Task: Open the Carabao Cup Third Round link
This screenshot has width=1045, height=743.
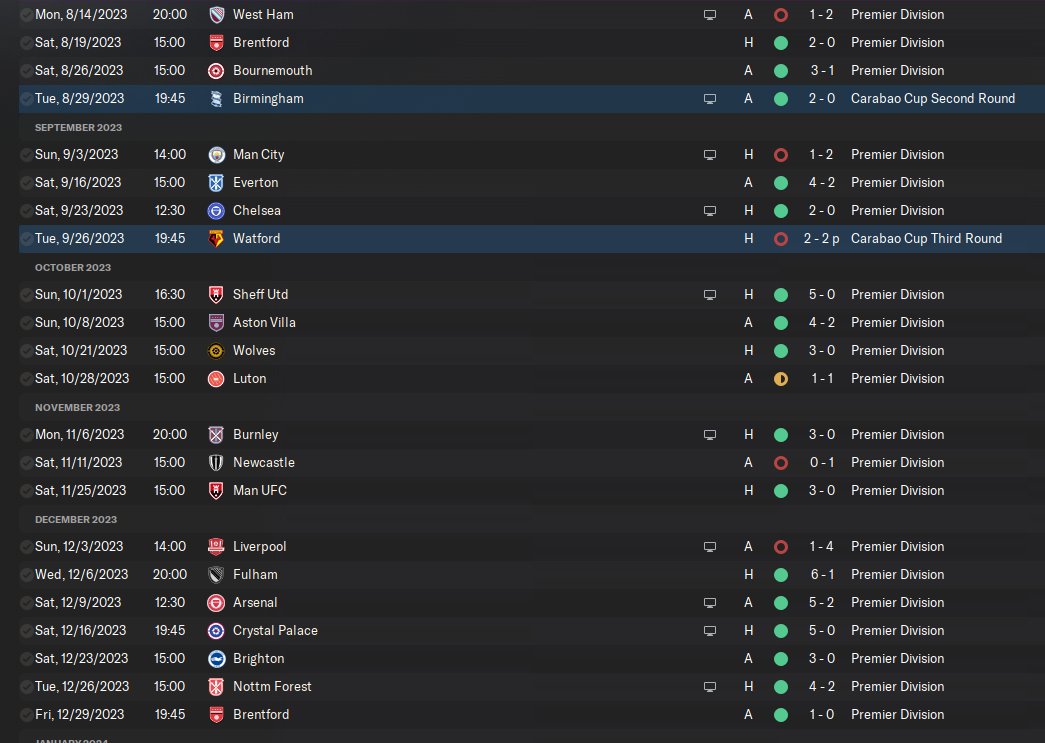Action: [926, 239]
